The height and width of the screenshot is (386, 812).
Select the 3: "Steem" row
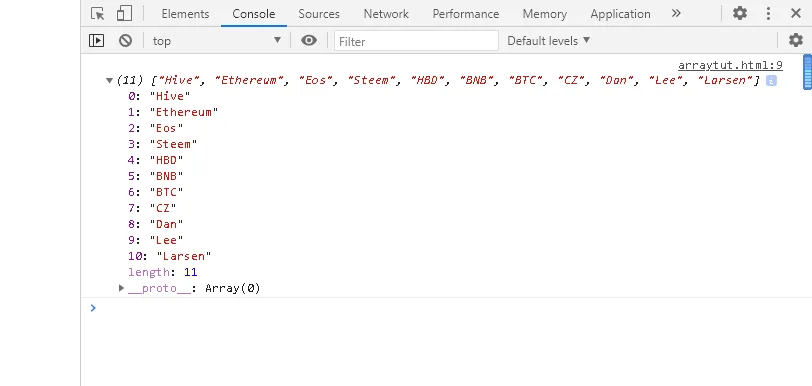coord(163,145)
